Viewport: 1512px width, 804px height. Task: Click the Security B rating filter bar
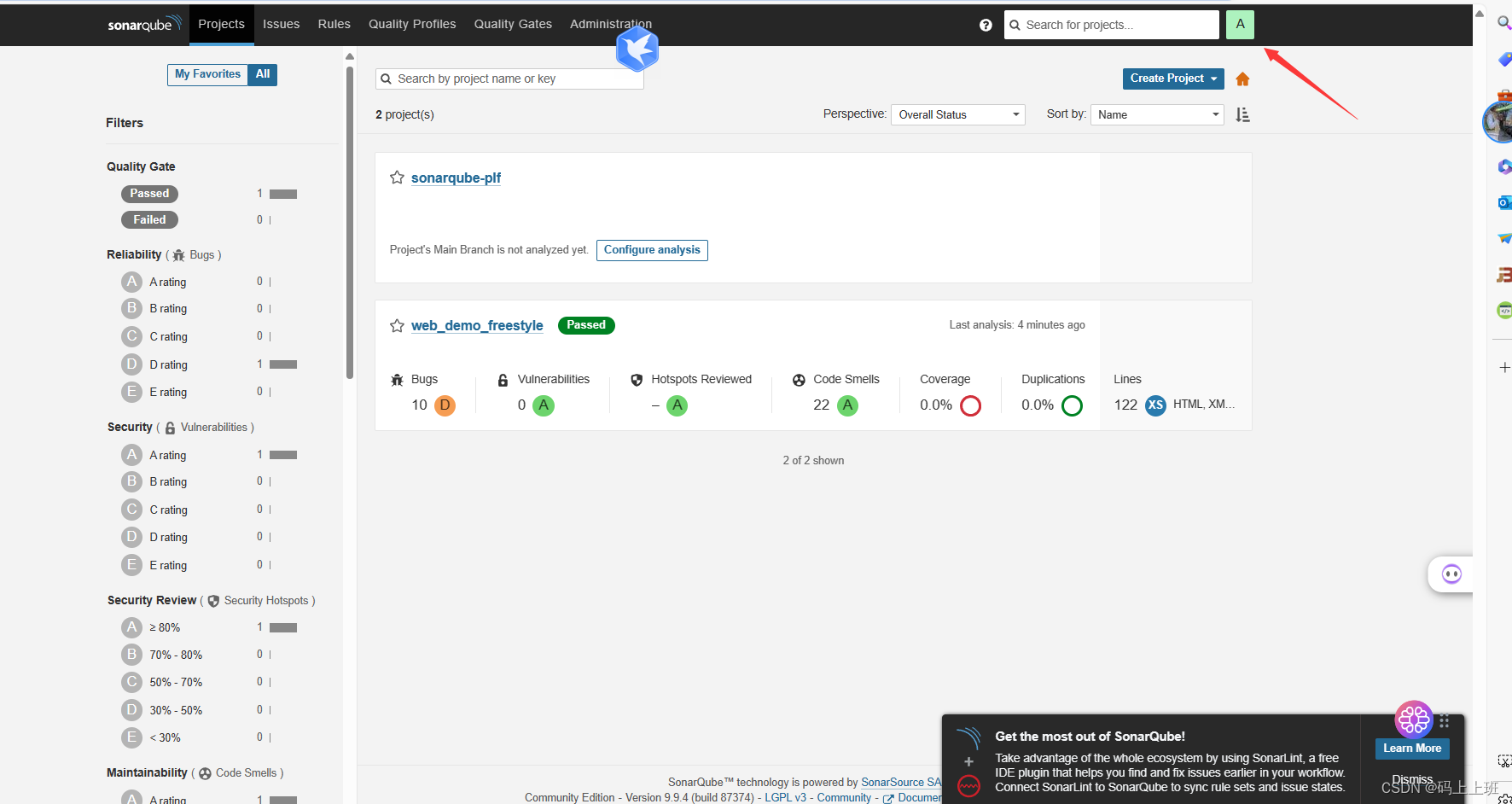tap(209, 481)
